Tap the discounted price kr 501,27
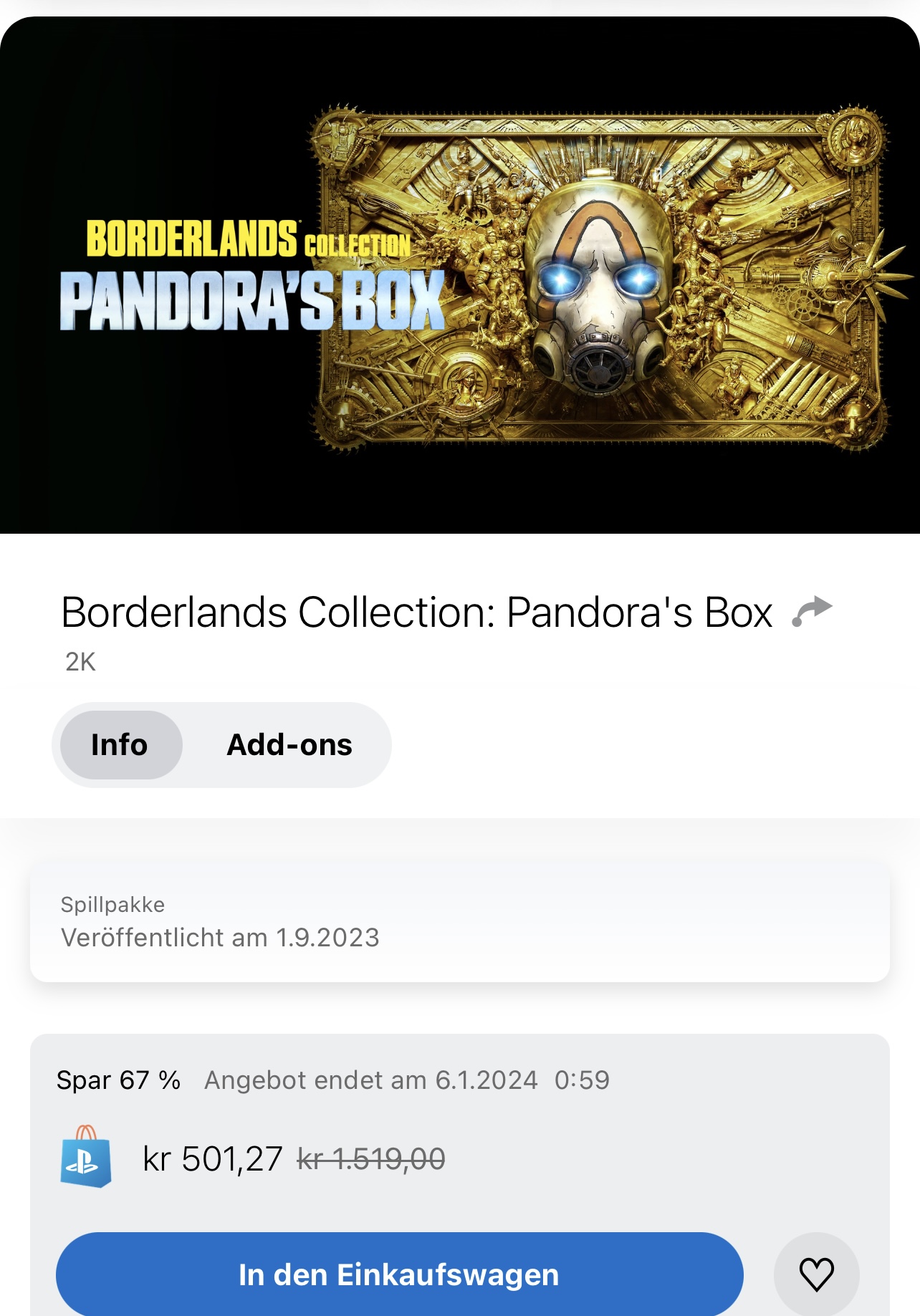Image resolution: width=920 pixels, height=1316 pixels. 213,1158
